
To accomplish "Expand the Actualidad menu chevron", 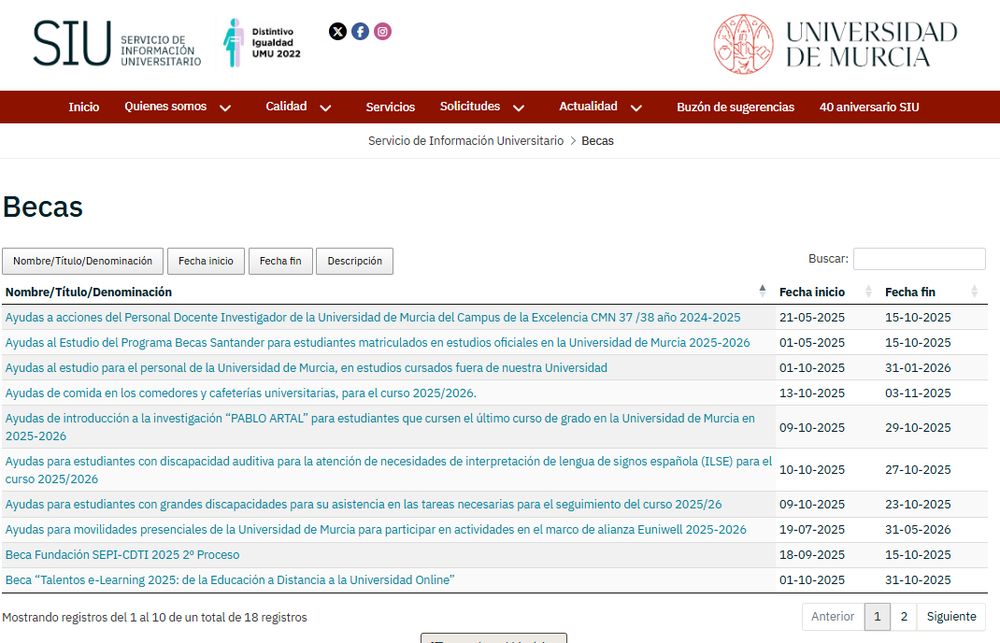I will click(x=636, y=108).
